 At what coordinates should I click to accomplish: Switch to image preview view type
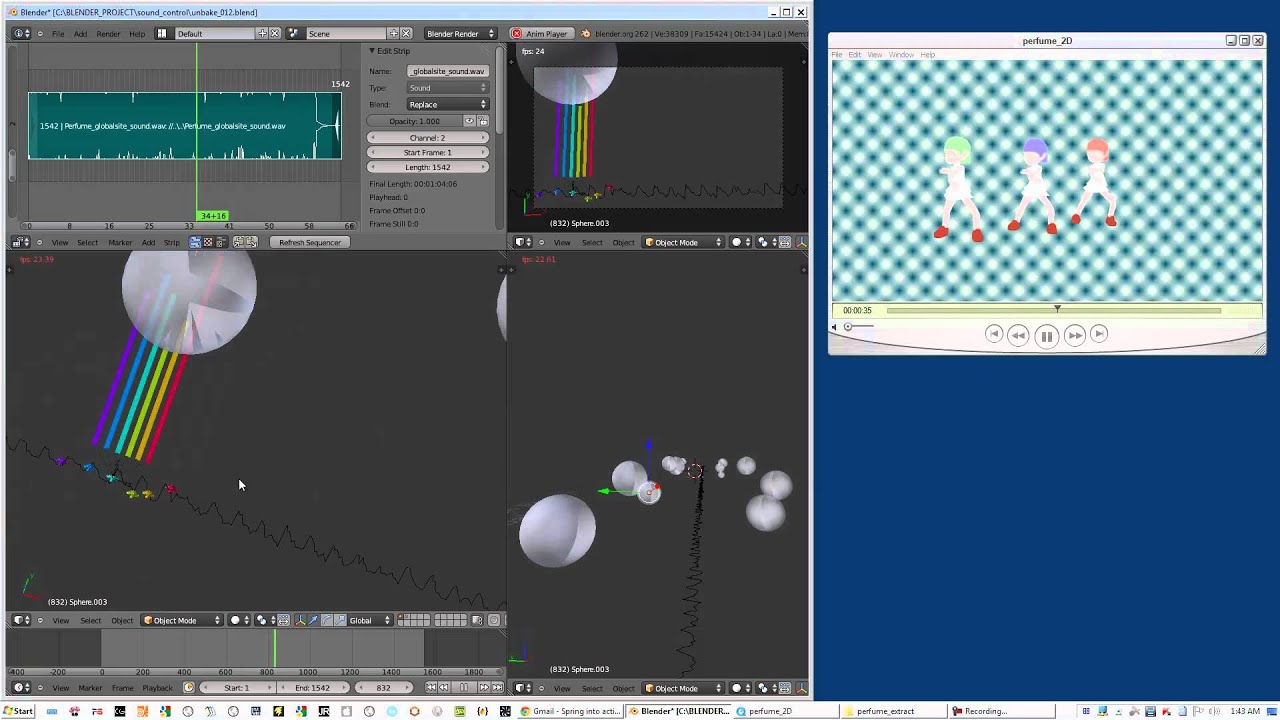pos(208,242)
